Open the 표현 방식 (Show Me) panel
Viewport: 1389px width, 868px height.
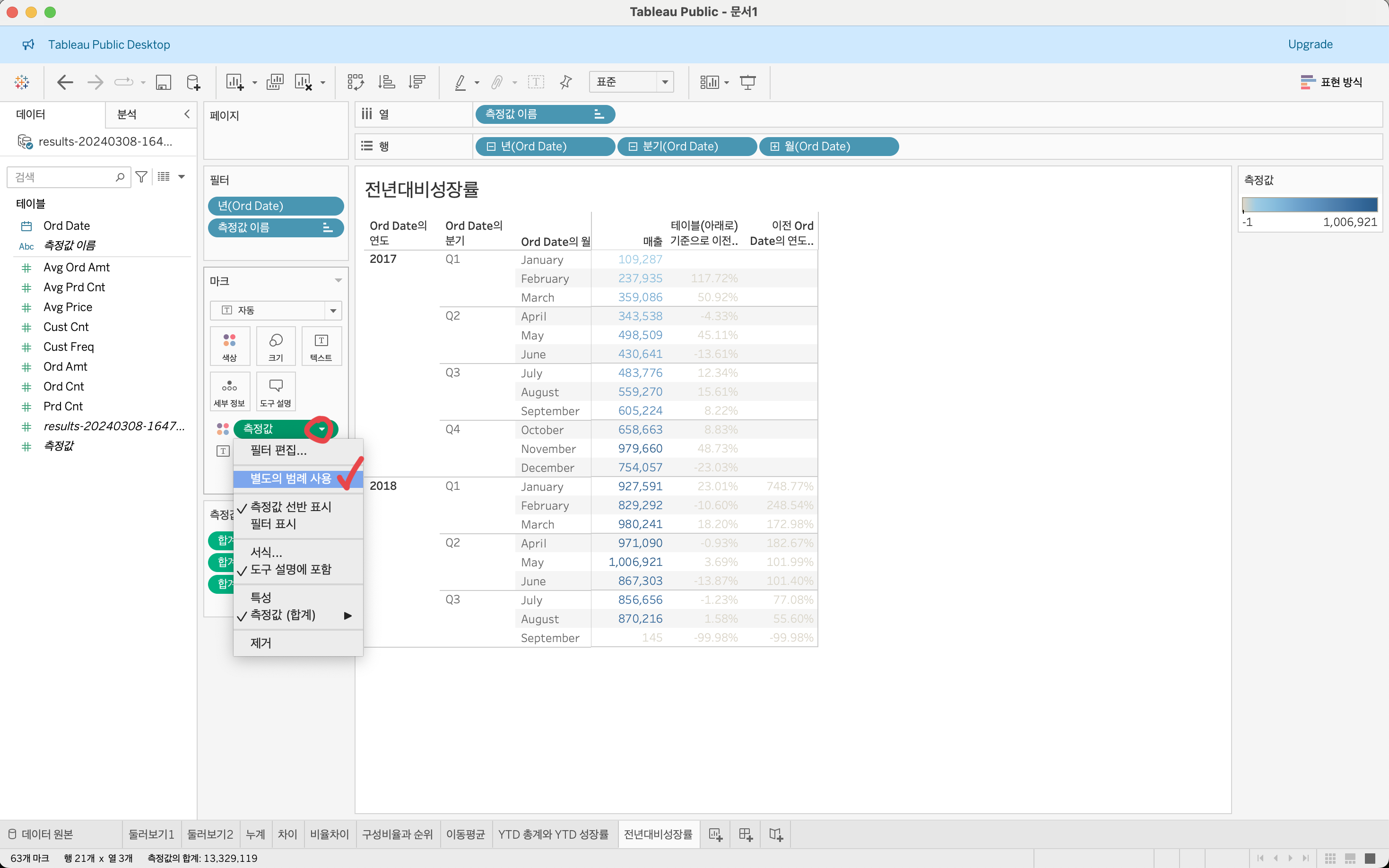1331,82
